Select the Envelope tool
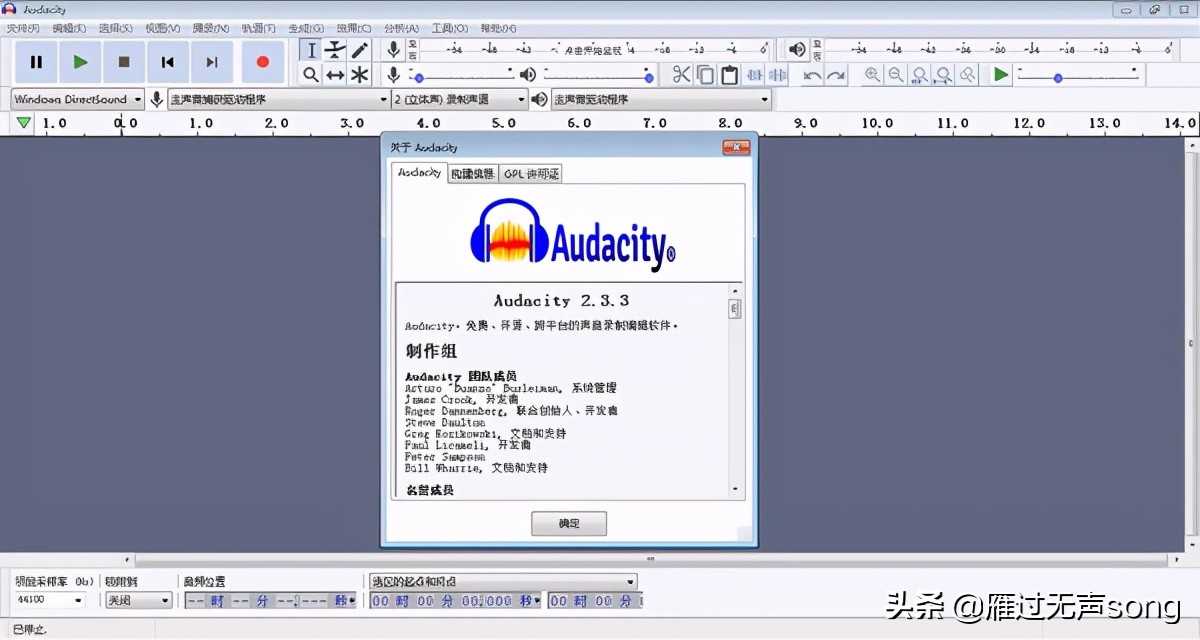Image resolution: width=1200 pixels, height=640 pixels. [335, 50]
